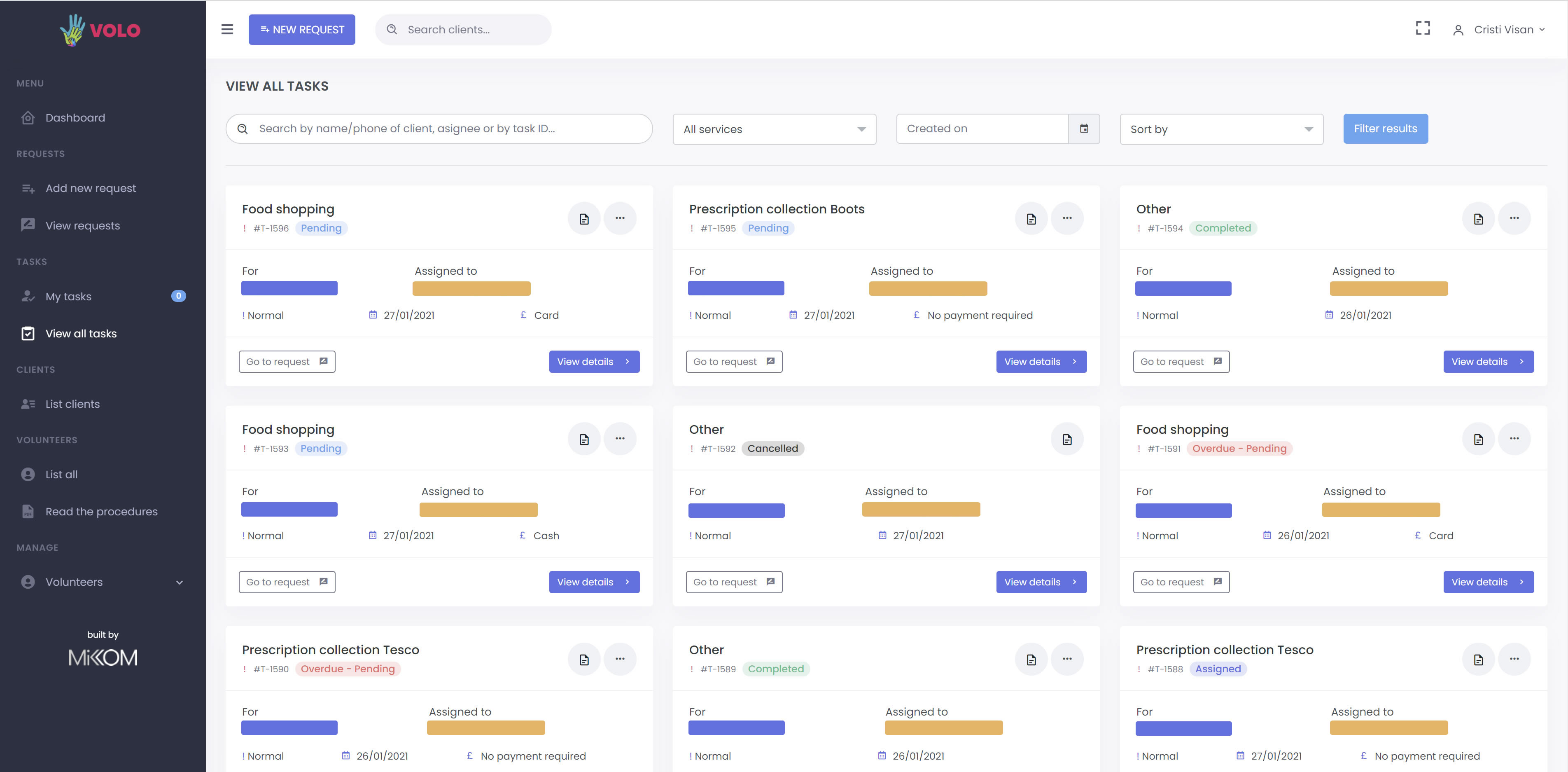Image resolution: width=1568 pixels, height=772 pixels.
Task: Click the calendar icon beside Created on
Action: pyautogui.click(x=1084, y=129)
